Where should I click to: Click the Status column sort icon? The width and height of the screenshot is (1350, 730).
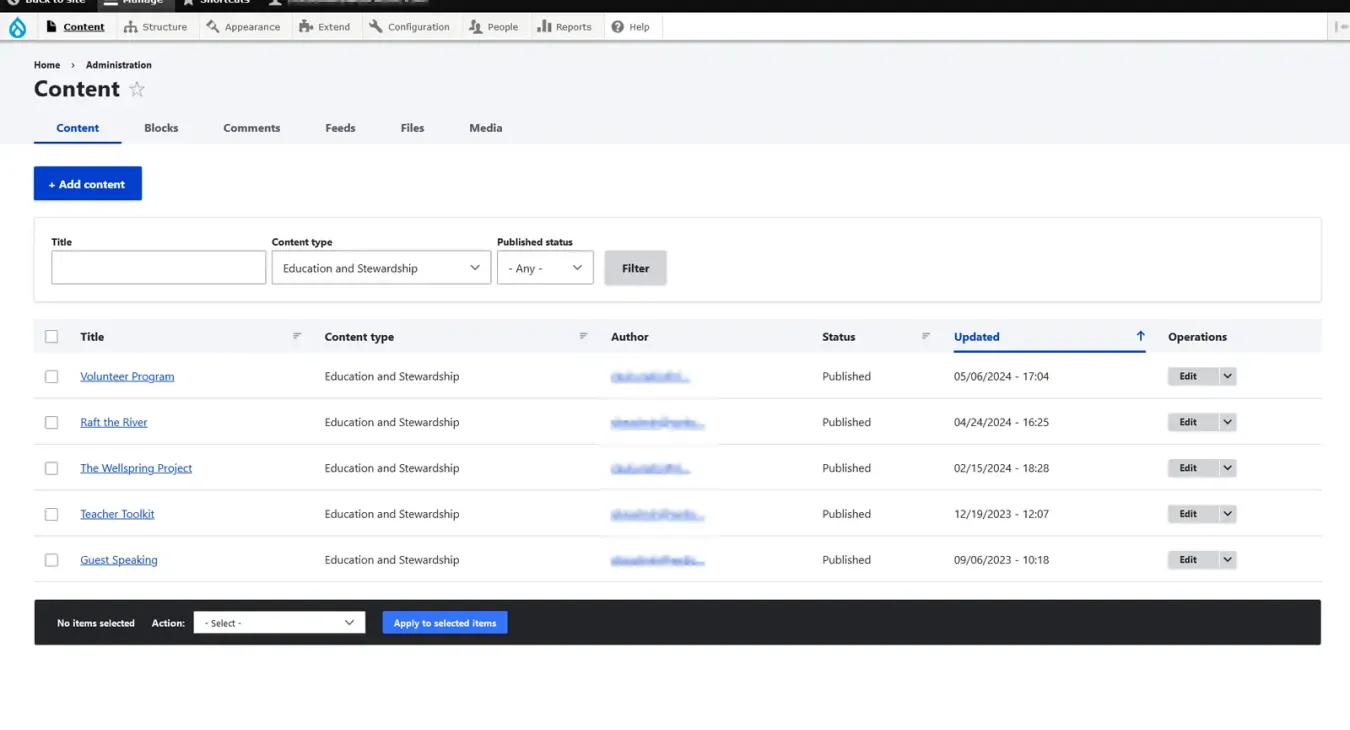click(x=926, y=336)
